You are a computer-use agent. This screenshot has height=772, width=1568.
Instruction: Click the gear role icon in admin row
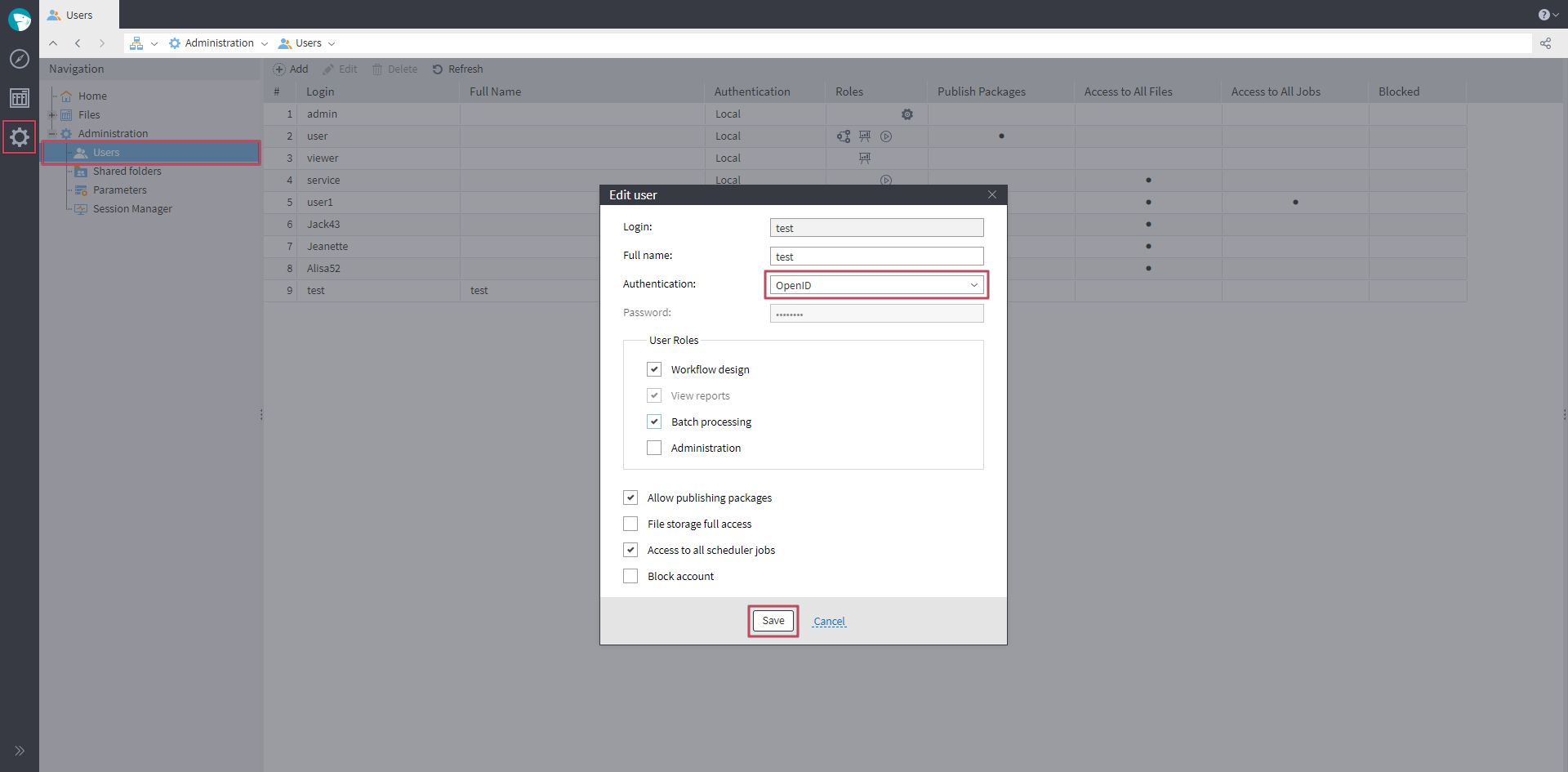coord(907,114)
